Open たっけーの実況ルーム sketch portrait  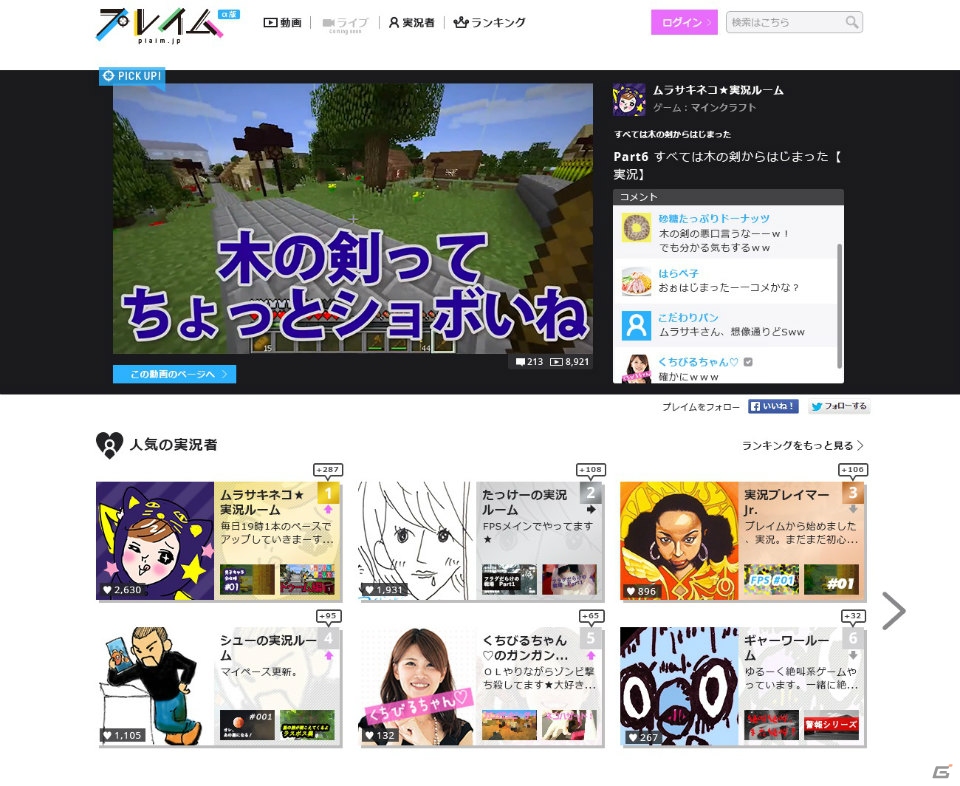pos(417,541)
